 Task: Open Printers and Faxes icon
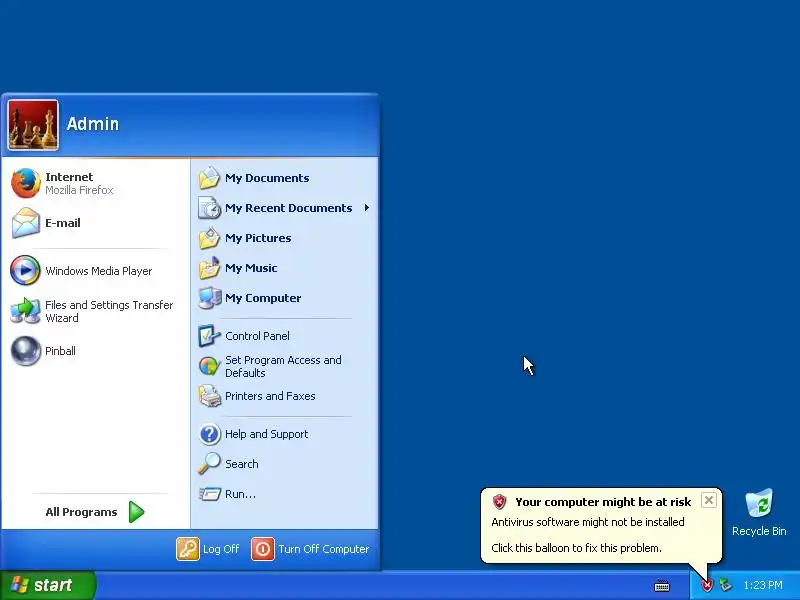click(x=209, y=396)
